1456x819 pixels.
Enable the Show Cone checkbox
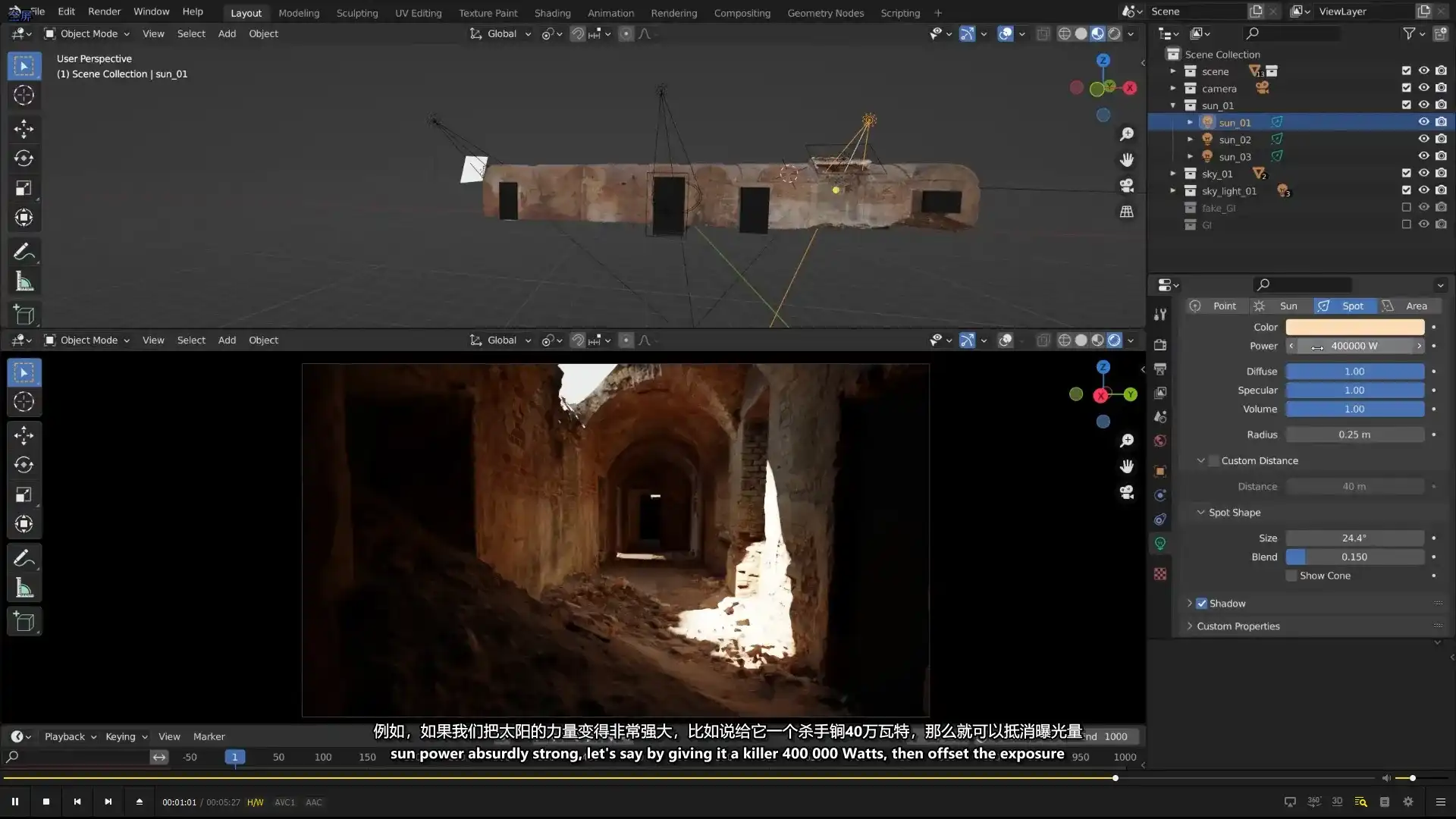coord(1291,576)
